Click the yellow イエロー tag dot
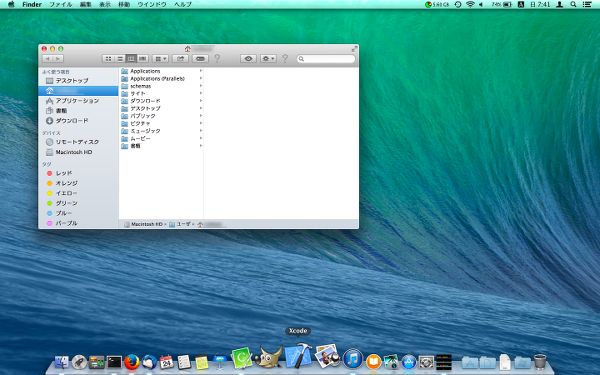This screenshot has width=600, height=375. (x=49, y=193)
